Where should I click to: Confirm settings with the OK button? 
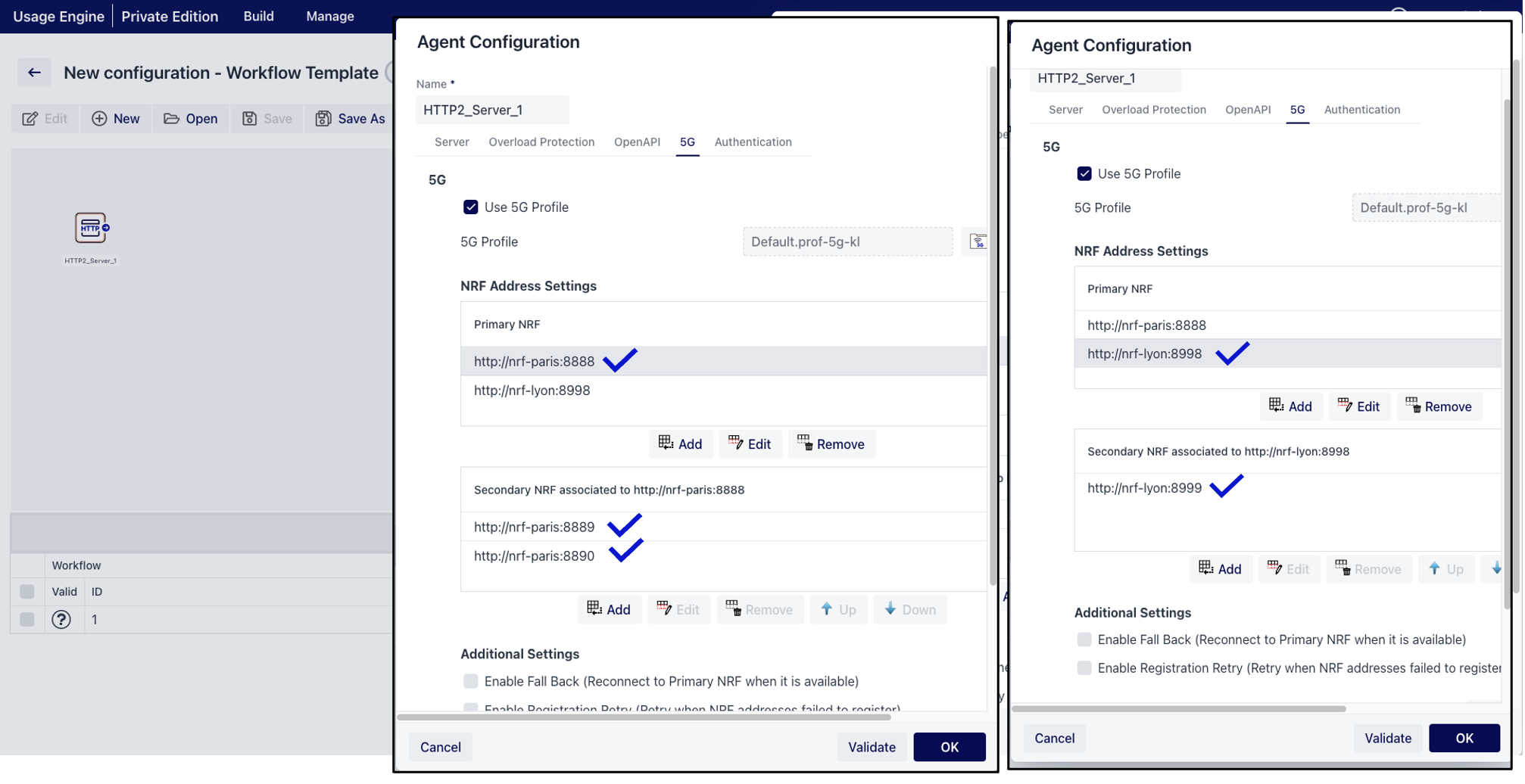coord(949,747)
